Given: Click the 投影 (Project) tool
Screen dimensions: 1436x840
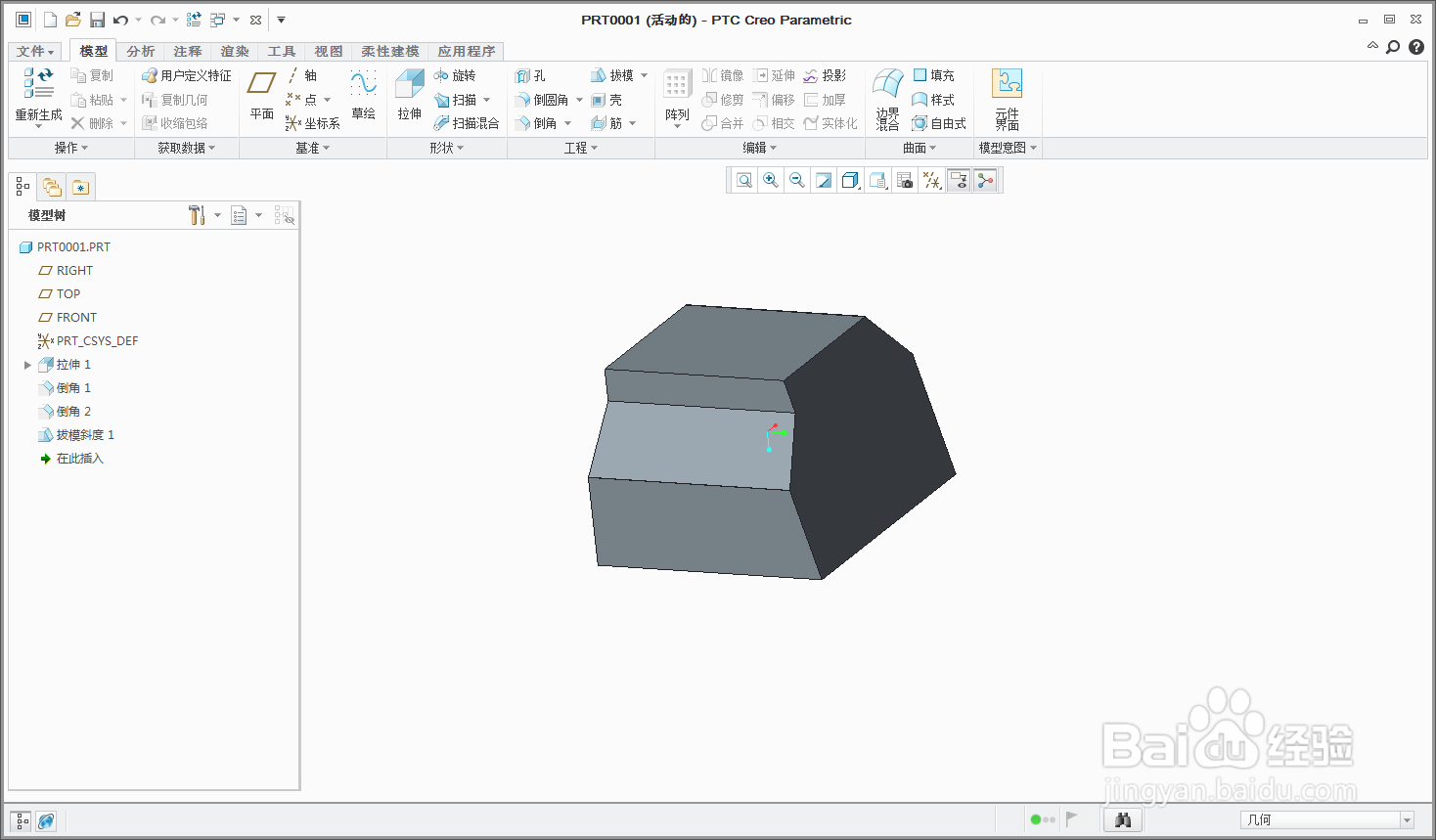Looking at the screenshot, I should tap(825, 75).
